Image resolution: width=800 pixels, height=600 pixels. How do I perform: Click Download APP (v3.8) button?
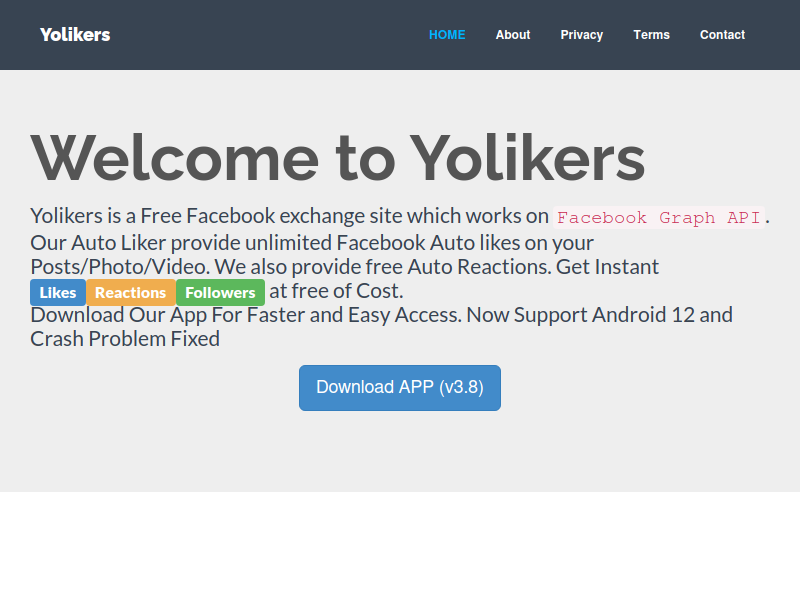pos(400,388)
